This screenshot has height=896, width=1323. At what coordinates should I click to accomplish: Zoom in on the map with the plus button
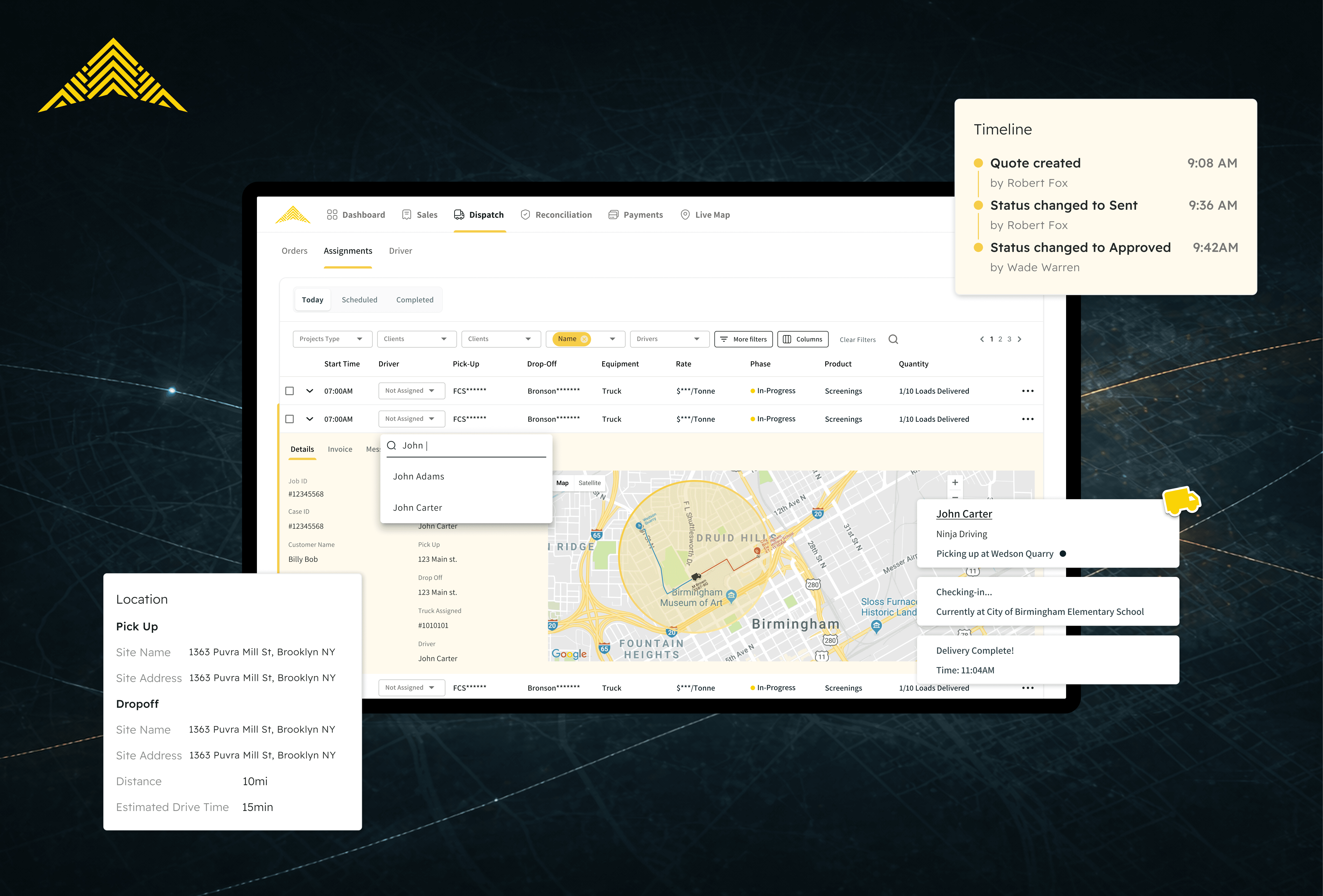955,482
